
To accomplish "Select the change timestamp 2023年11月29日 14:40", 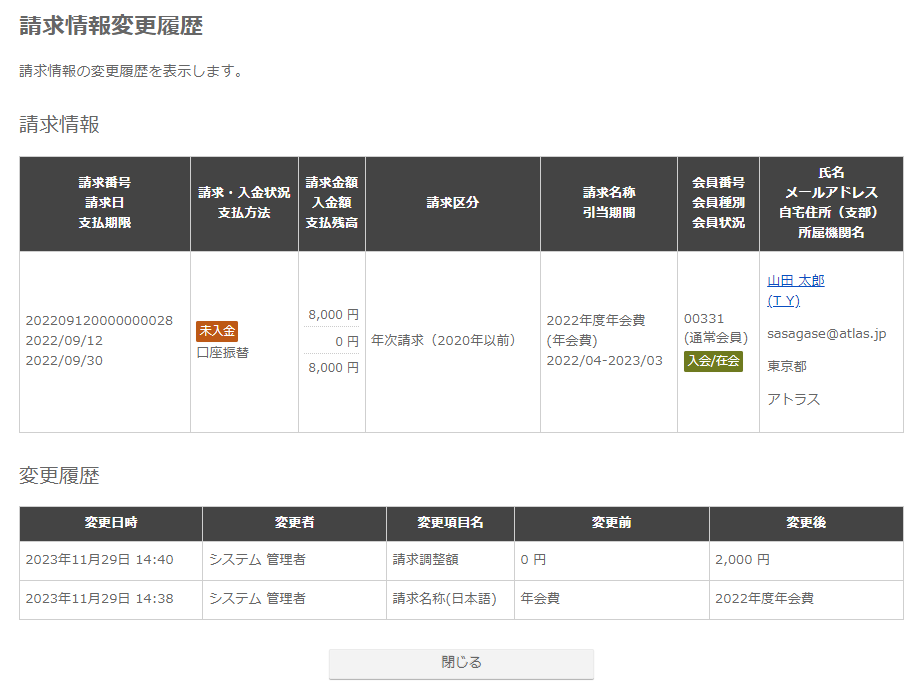I will coord(99,560).
